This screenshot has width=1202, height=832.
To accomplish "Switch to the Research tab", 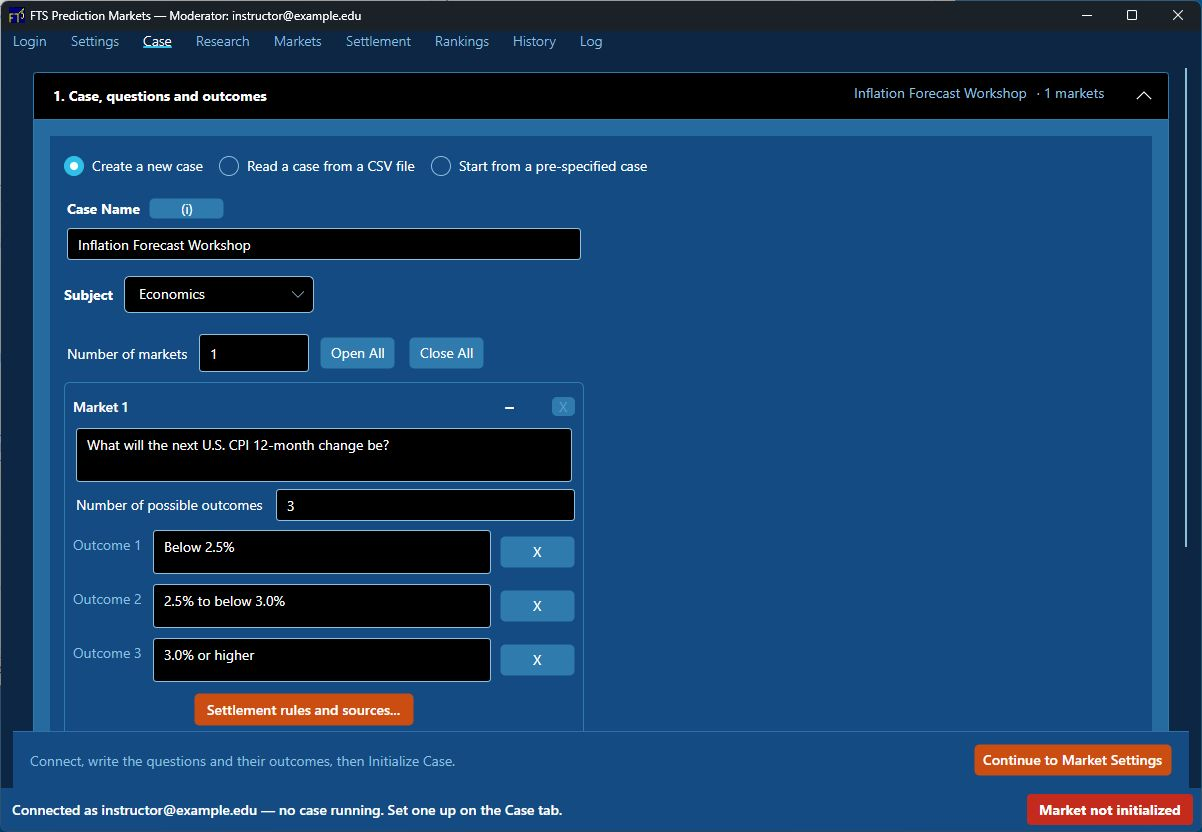I will coord(223,41).
